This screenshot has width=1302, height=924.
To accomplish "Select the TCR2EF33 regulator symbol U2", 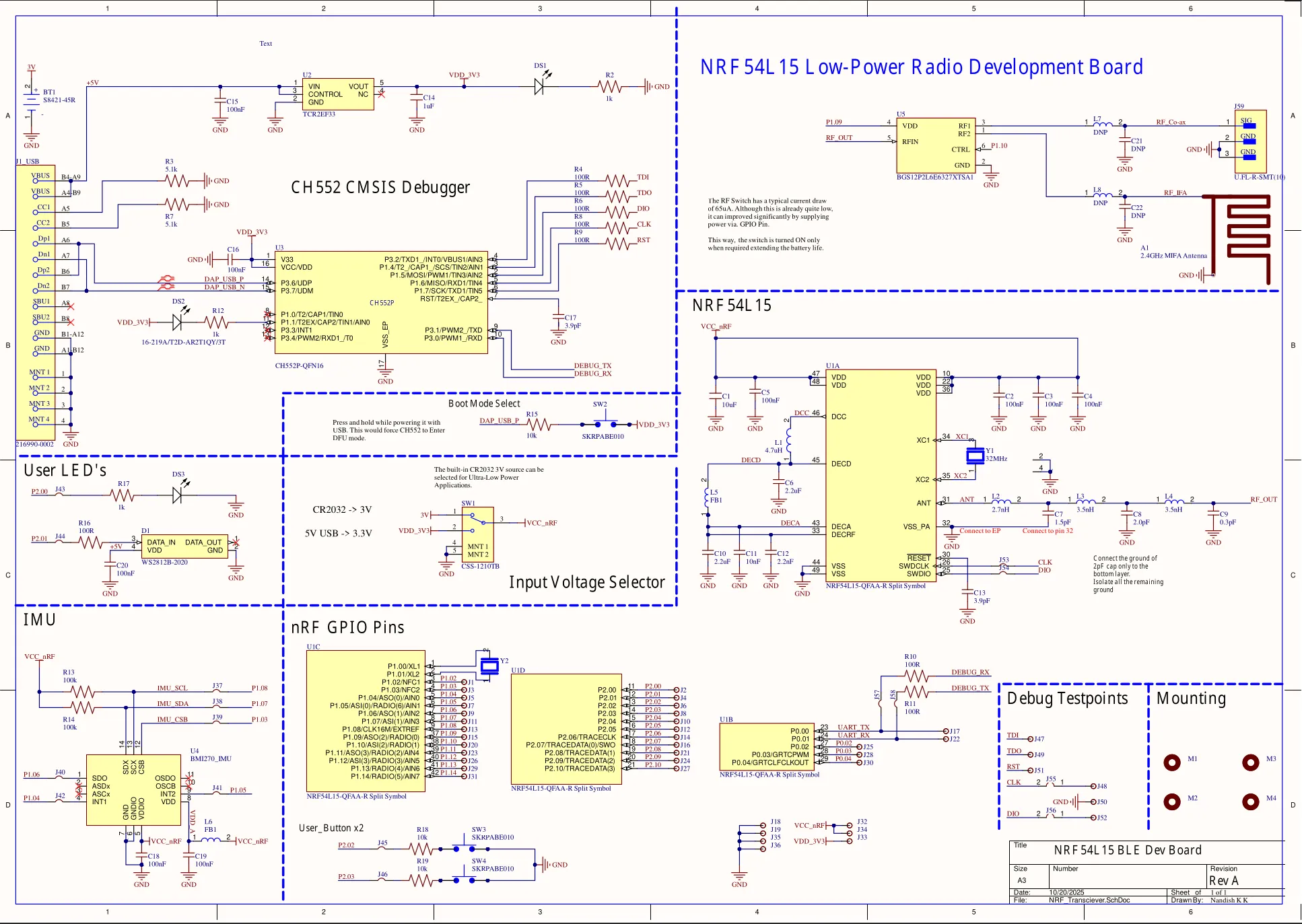I will (338, 92).
